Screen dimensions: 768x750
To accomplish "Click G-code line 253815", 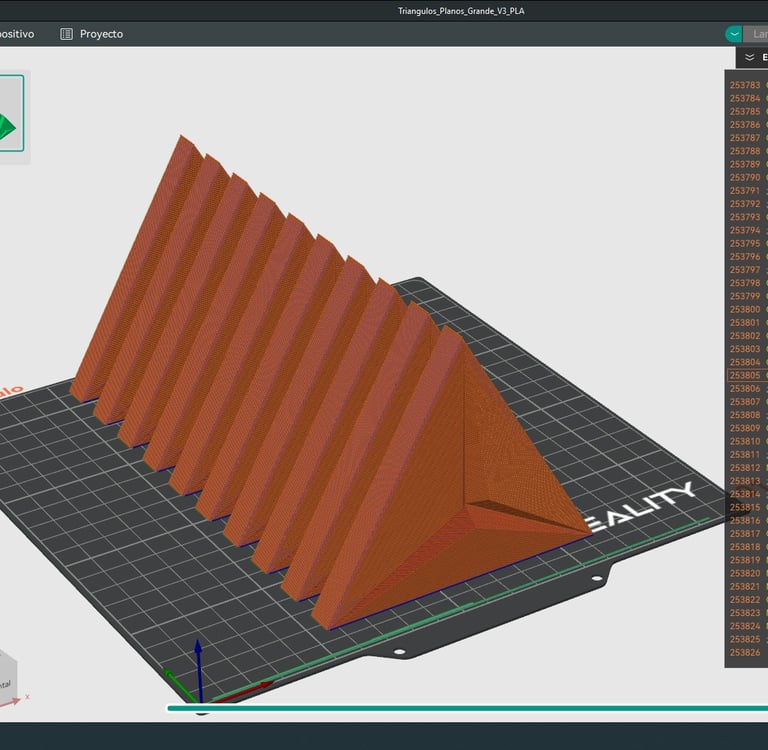I will click(745, 507).
